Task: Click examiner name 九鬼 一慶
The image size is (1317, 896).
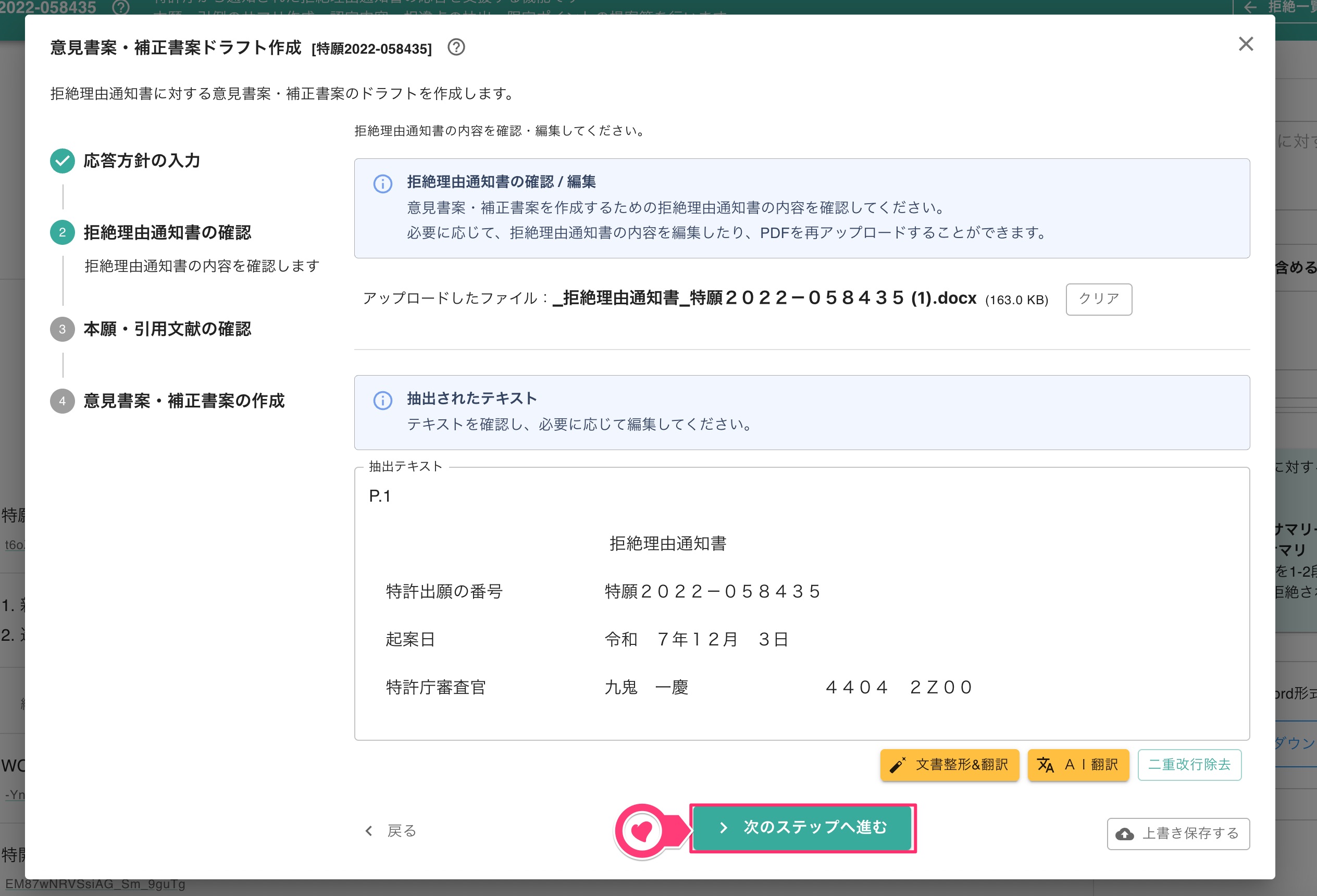Action: pyautogui.click(x=646, y=688)
